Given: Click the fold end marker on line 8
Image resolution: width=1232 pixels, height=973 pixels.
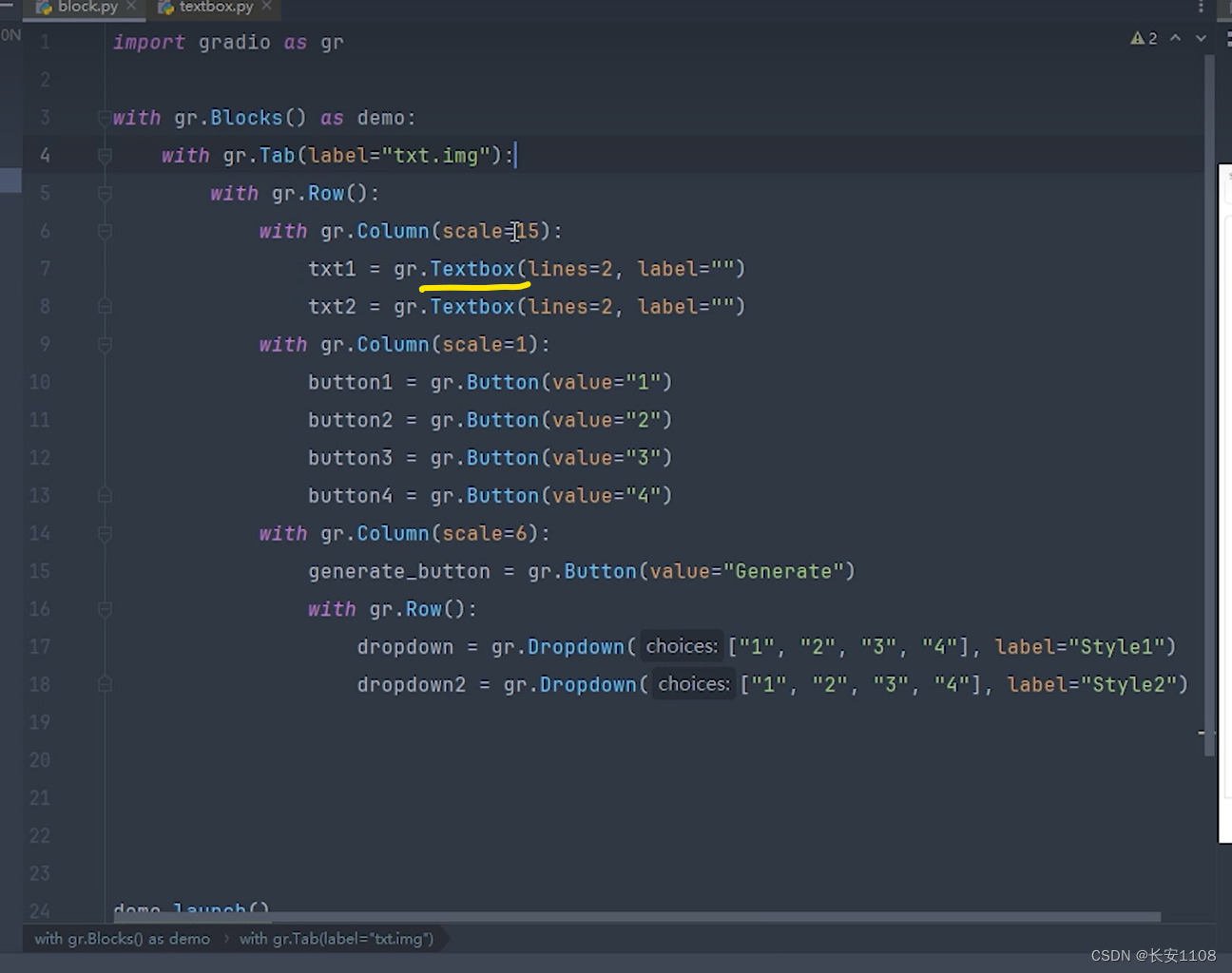Looking at the screenshot, I should pyautogui.click(x=105, y=307).
